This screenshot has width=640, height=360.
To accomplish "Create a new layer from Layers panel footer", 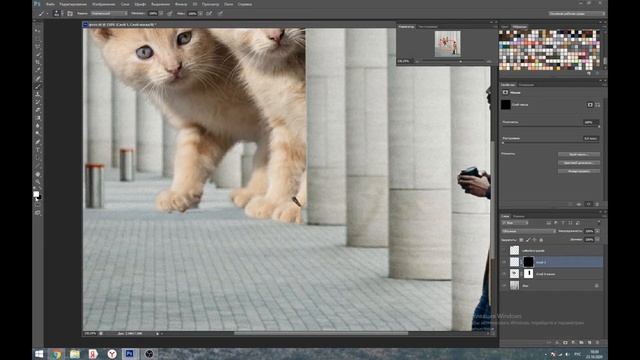I will (x=589, y=343).
